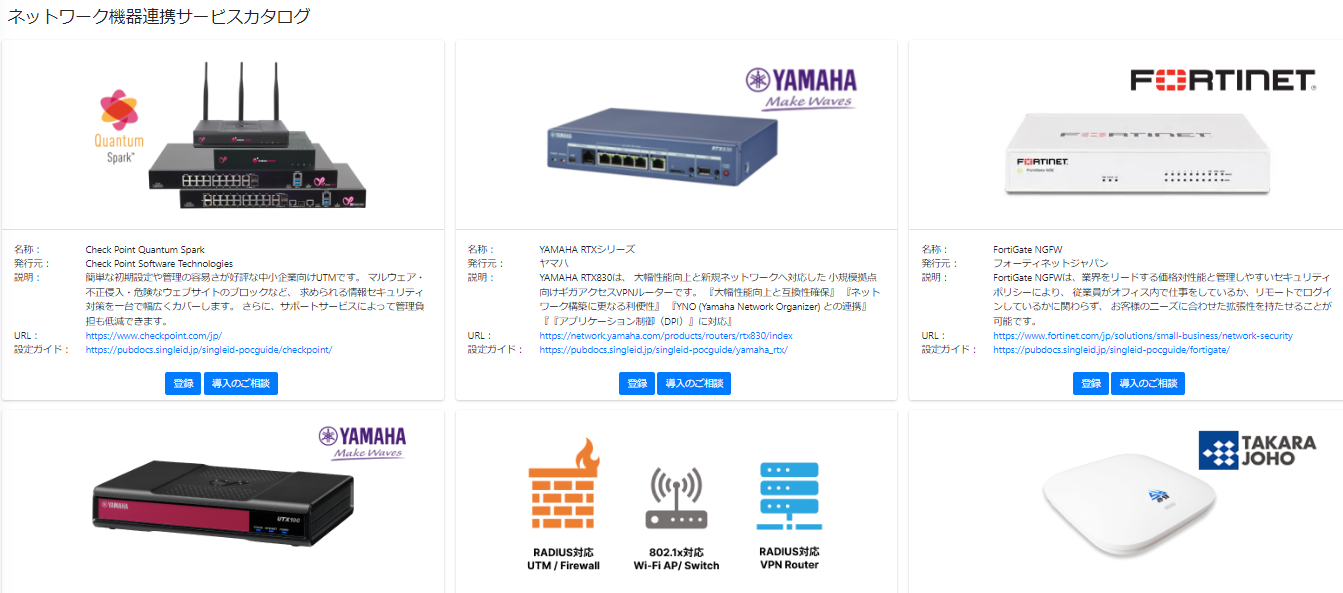Viewport: 1343px width, 593px height.
Task: Open the white ceiling access point image
Action: [x=1125, y=505]
